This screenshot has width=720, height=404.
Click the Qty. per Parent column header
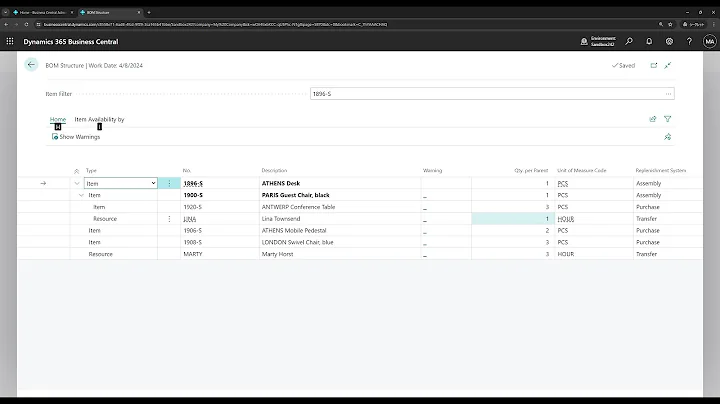[531, 170]
